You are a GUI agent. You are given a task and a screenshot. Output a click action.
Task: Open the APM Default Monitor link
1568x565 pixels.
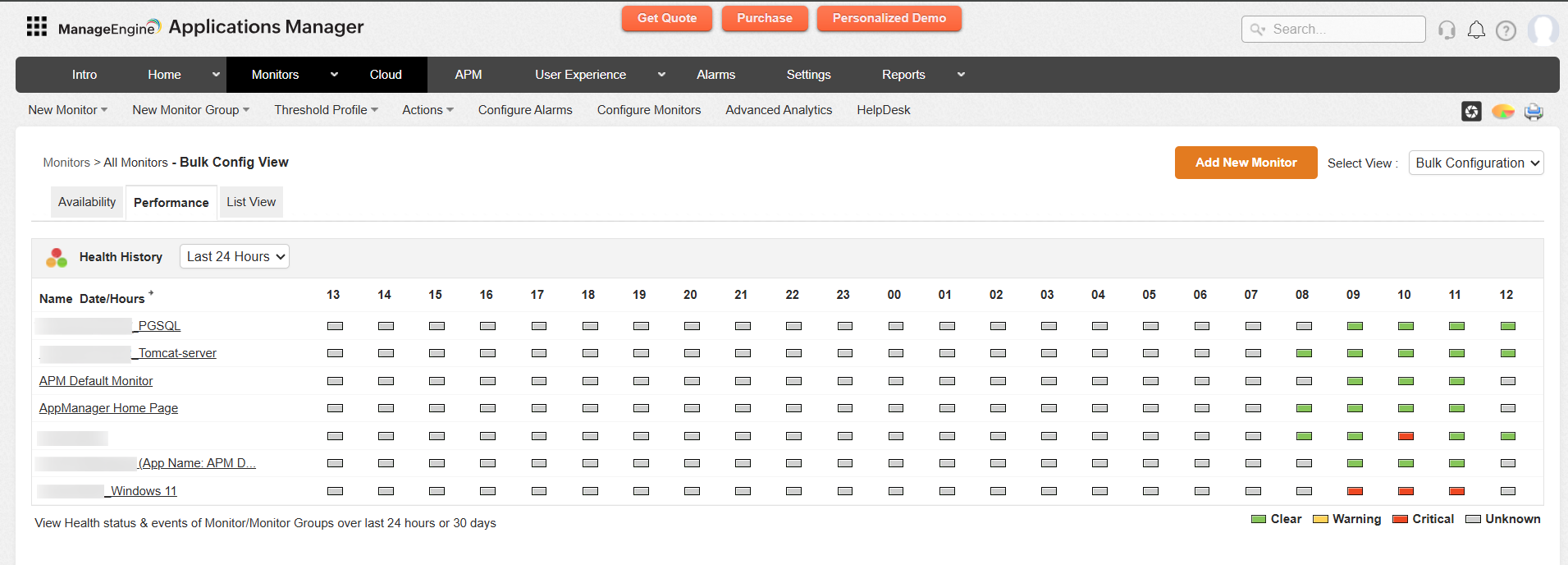(96, 381)
